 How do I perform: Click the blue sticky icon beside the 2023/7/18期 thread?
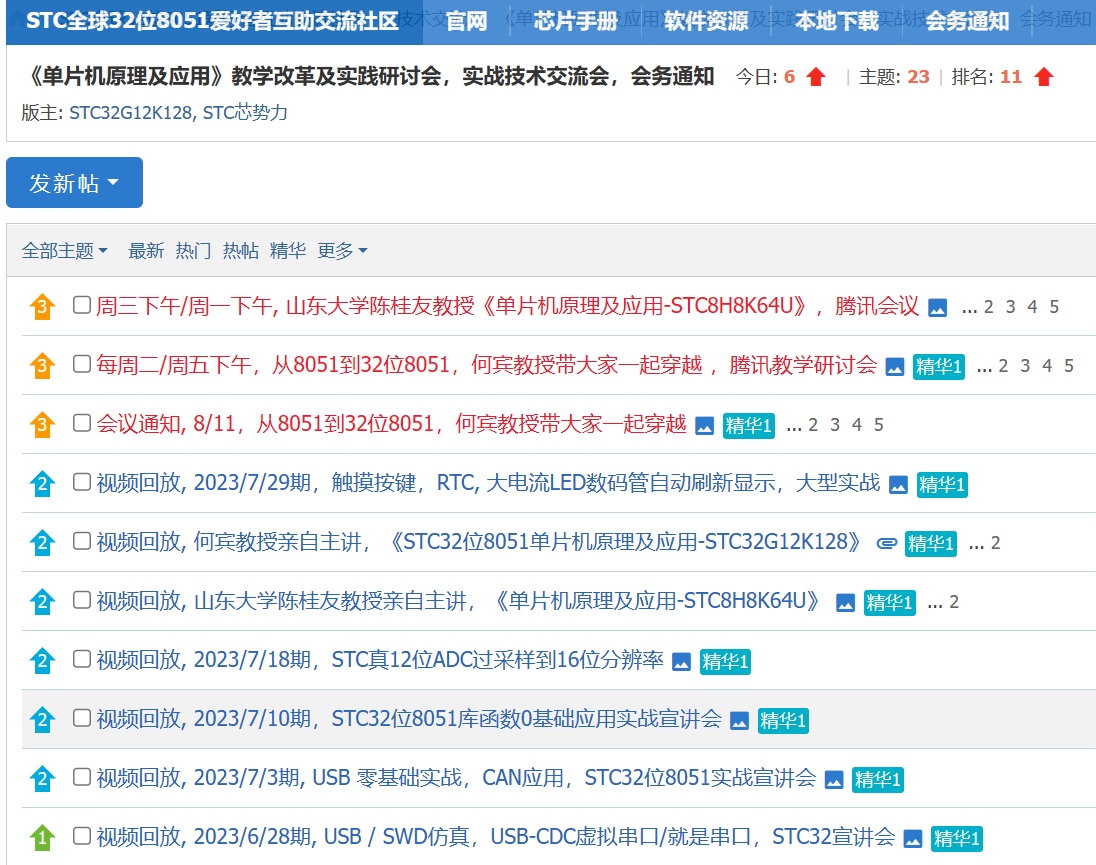click(42, 660)
